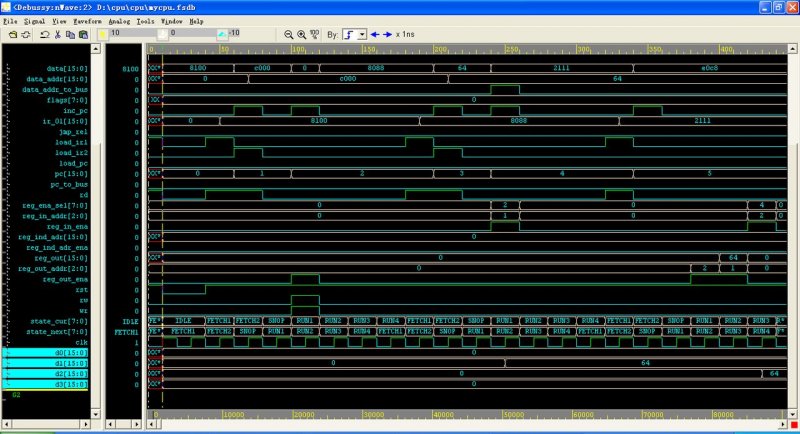This screenshot has width=800, height=434.
Task: Click the 8088 value in ir_01 waveform
Action: [518, 121]
